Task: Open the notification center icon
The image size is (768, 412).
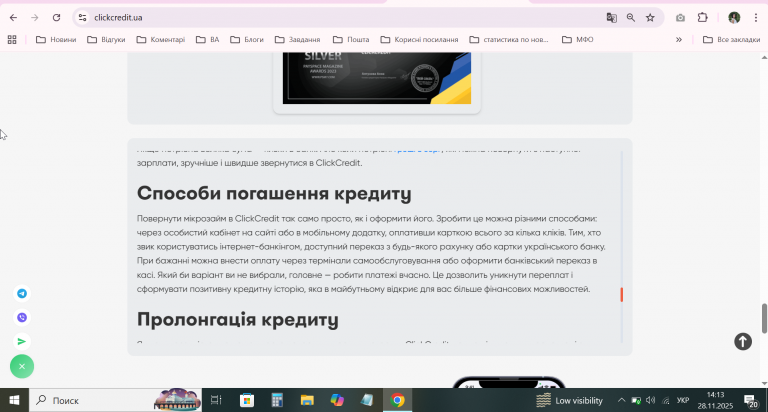Action: click(751, 401)
